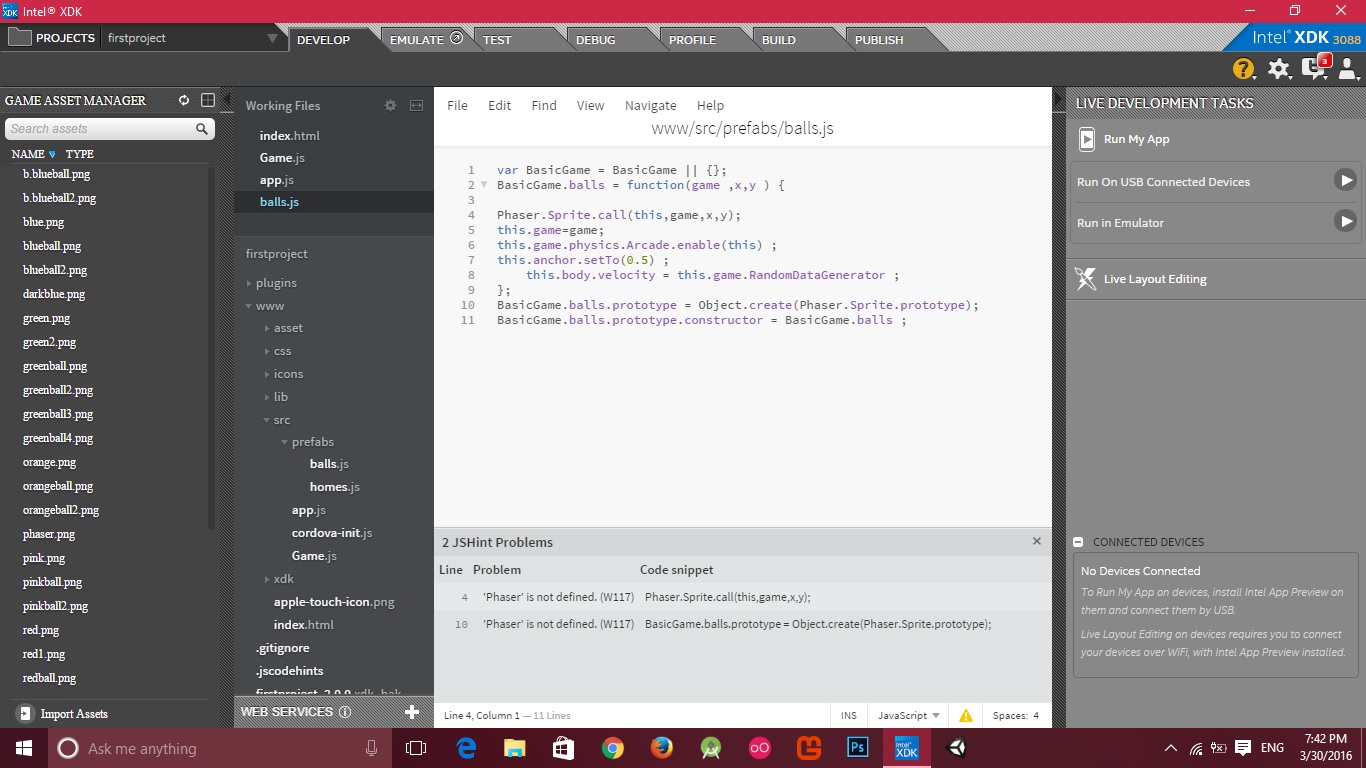
Task: Collapse the www folder
Action: click(x=250, y=306)
